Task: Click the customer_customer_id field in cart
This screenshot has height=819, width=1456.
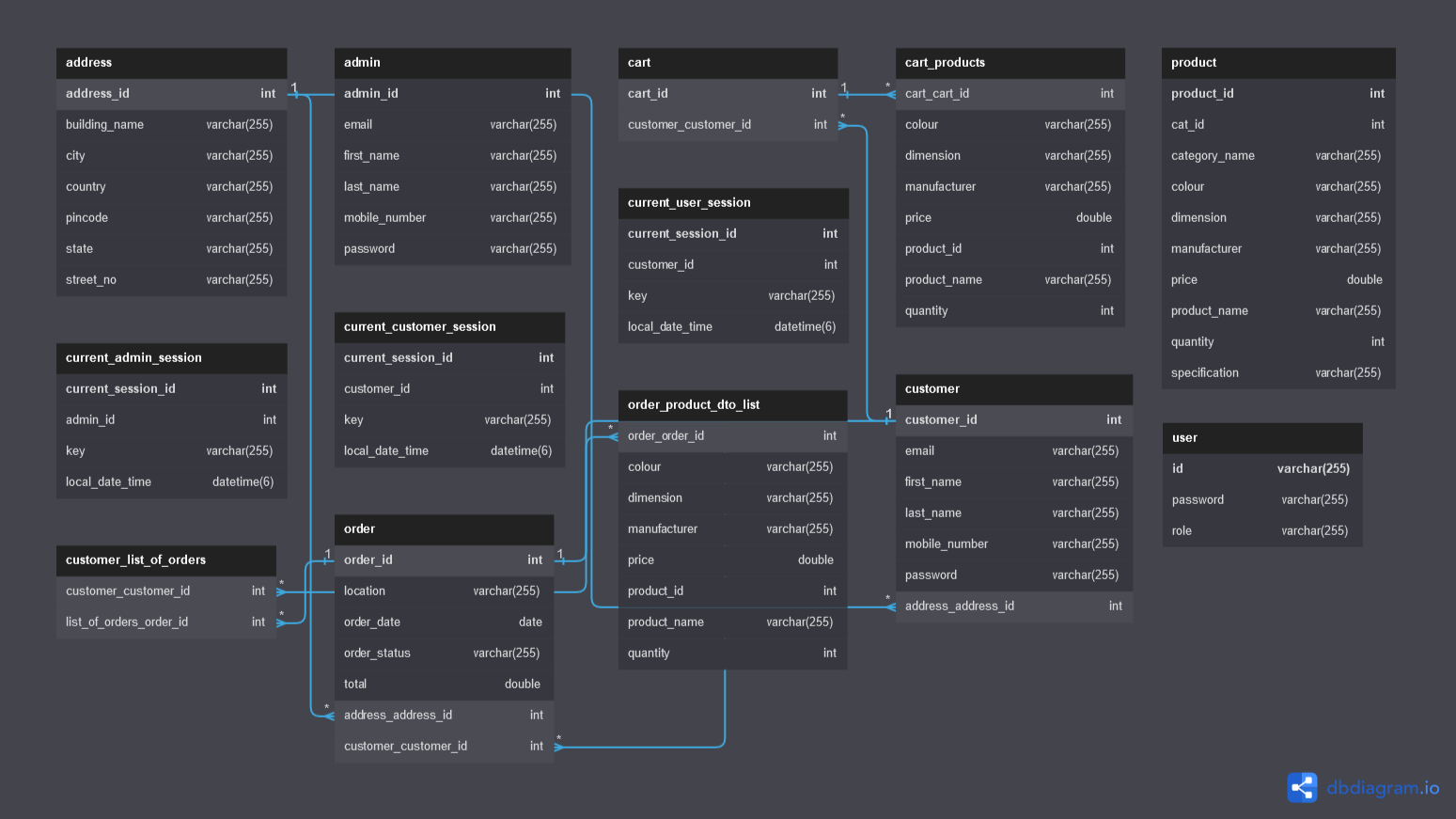Action: (728, 125)
